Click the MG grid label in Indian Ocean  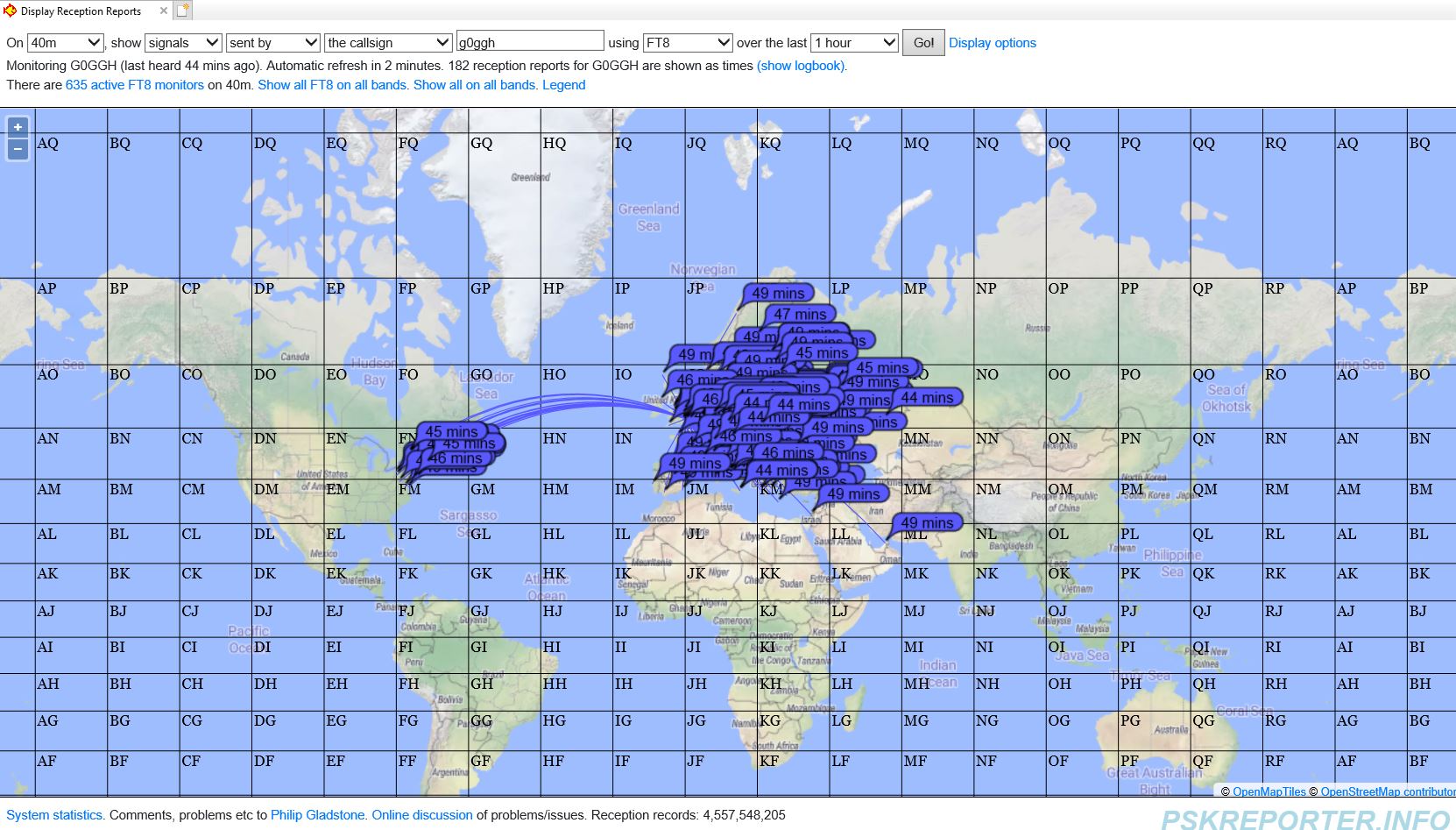click(x=916, y=720)
